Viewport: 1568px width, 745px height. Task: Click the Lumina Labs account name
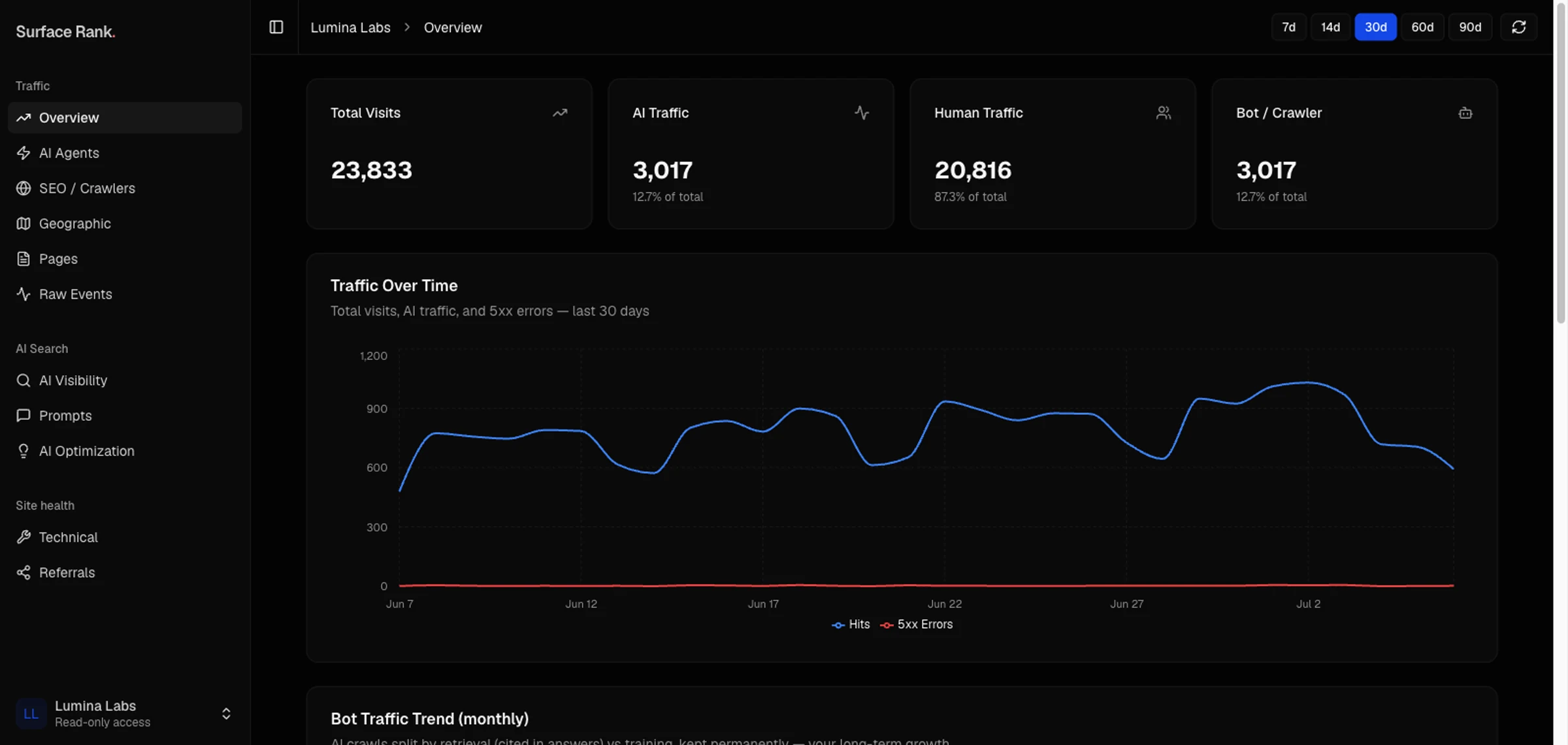click(x=95, y=706)
